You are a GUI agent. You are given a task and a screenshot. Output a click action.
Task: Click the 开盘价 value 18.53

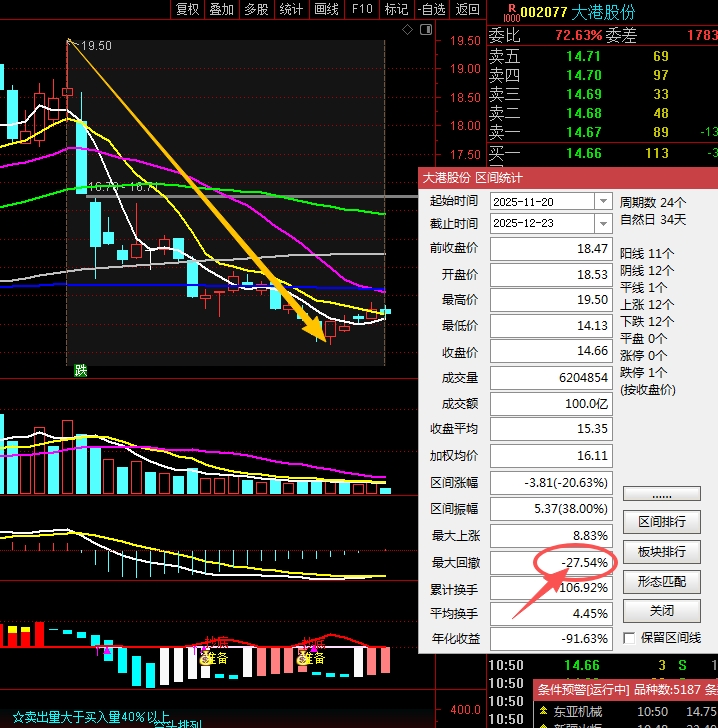(x=551, y=274)
